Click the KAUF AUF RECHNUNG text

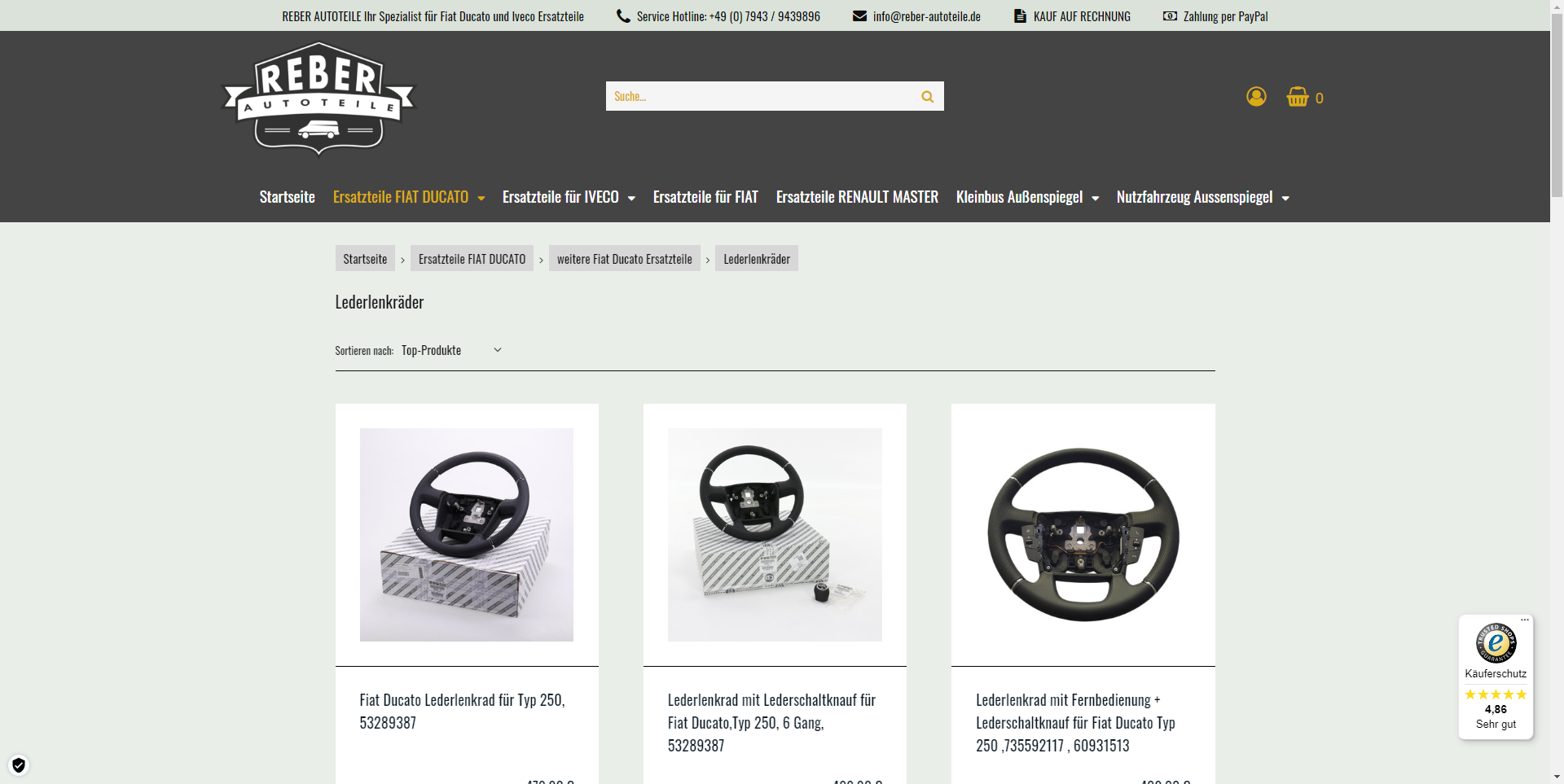click(1082, 16)
